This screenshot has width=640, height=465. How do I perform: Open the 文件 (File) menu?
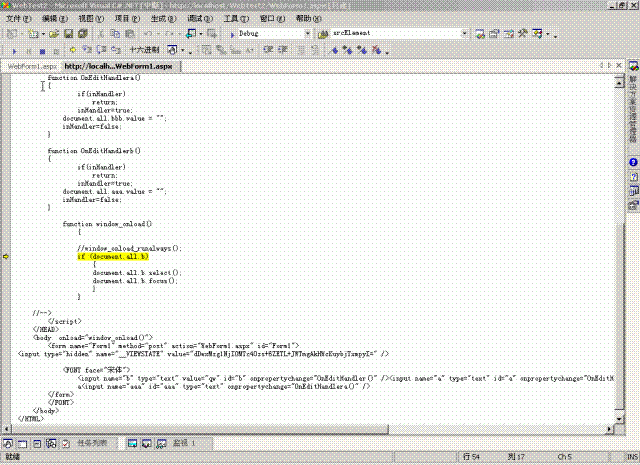click(18, 18)
